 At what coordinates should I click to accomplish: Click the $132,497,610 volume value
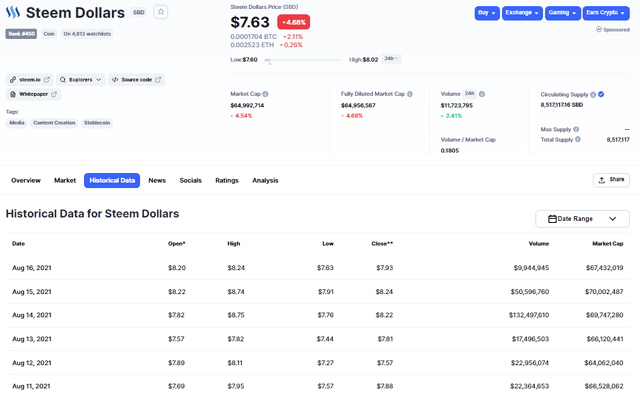529,315
